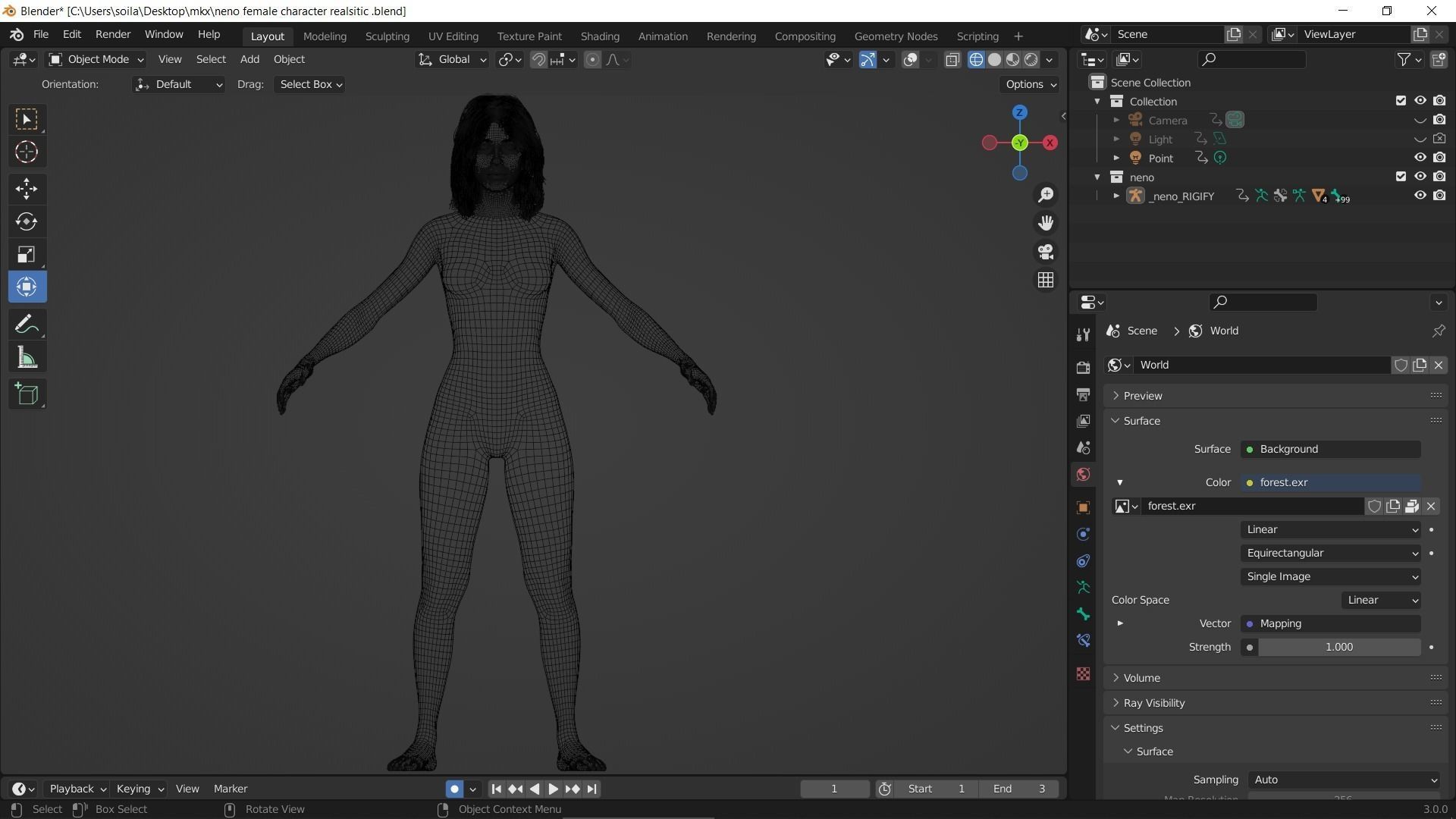Switch to material preview shading
Viewport: 1456px width, 819px height.
coord(1012,59)
